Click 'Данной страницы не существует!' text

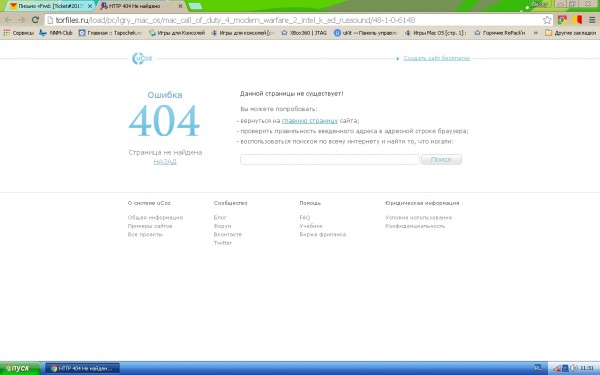tap(292, 94)
